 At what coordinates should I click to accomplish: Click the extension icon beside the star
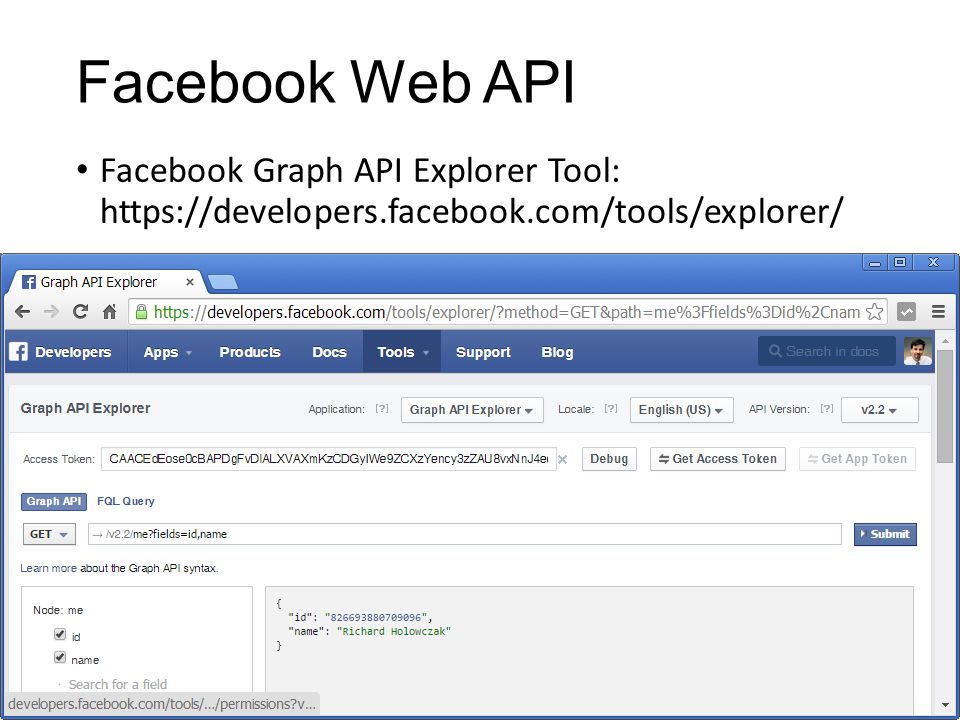[907, 312]
